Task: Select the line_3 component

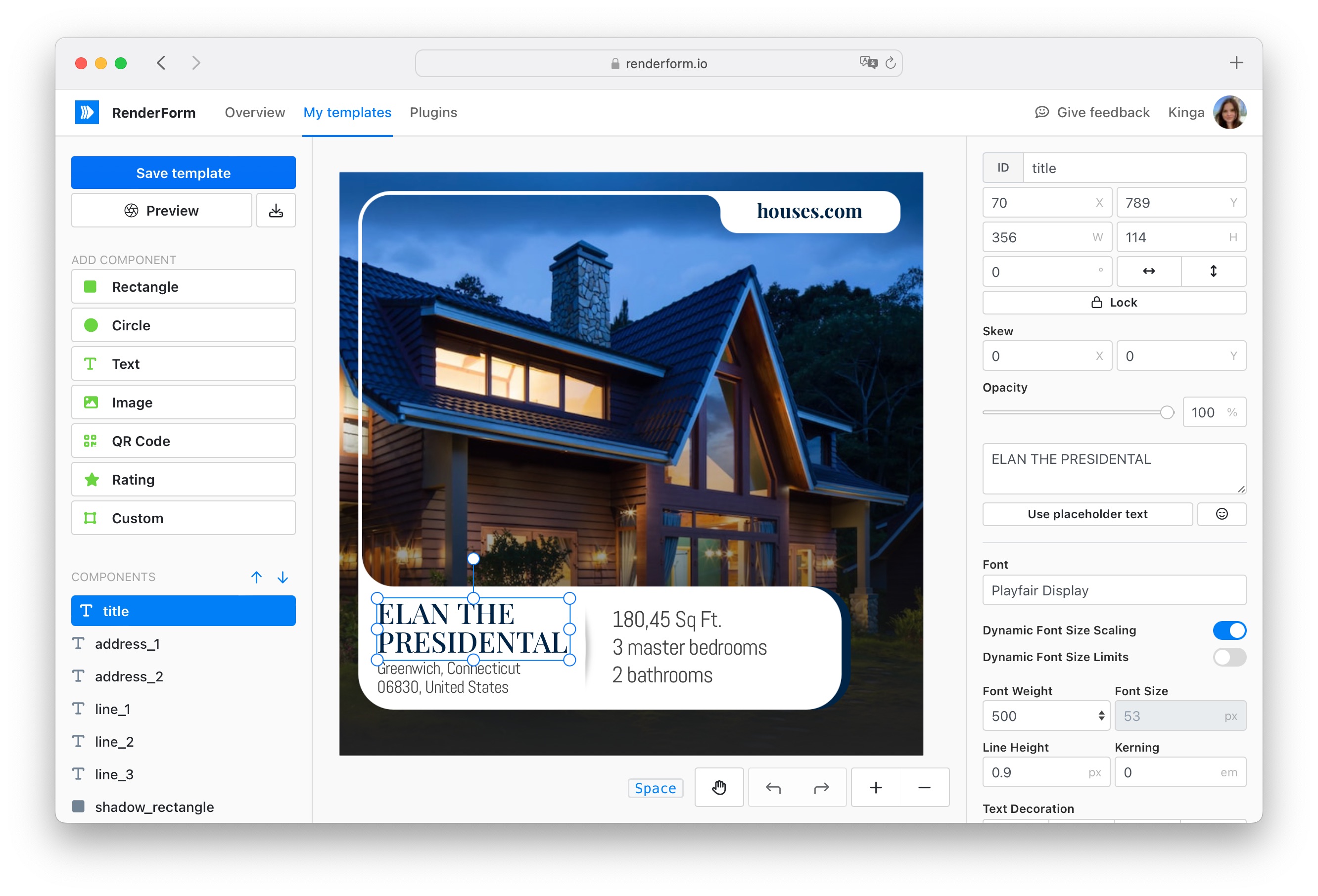Action: tap(183, 774)
